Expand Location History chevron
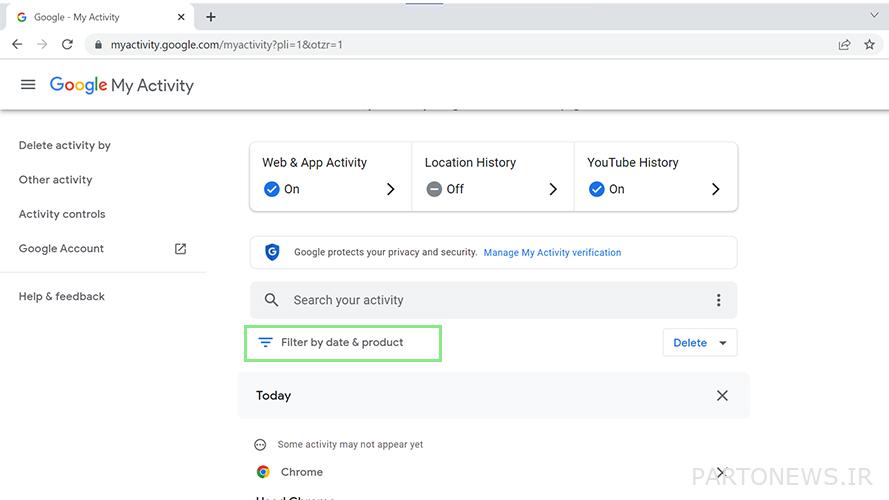Image resolution: width=889 pixels, height=500 pixels. 553,189
